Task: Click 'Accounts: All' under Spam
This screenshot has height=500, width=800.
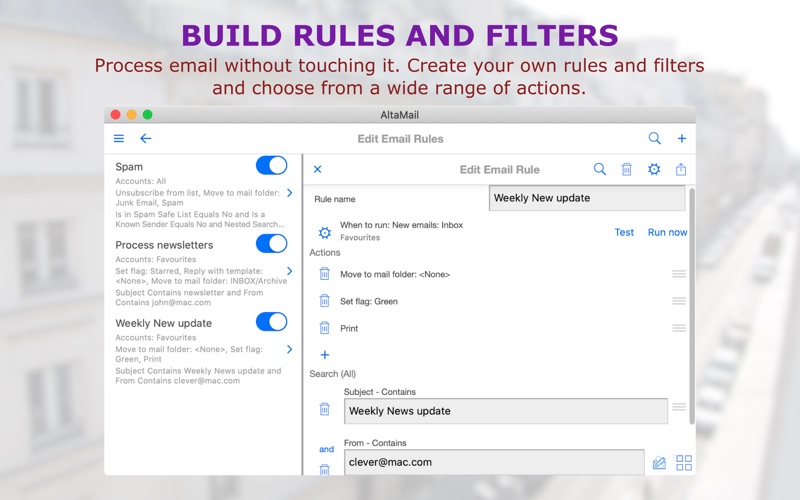Action: point(140,181)
